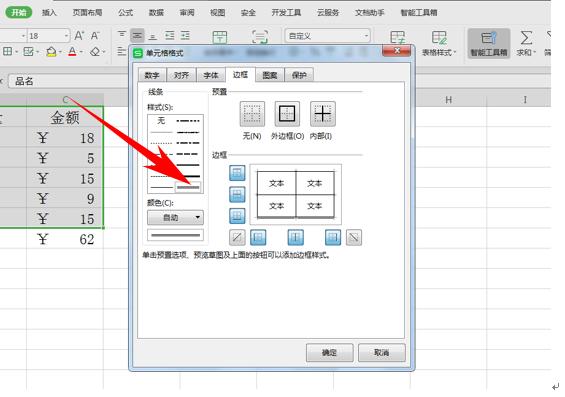Toggle the bottom border button
Image resolution: width=565 pixels, height=397 pixels.
237,216
